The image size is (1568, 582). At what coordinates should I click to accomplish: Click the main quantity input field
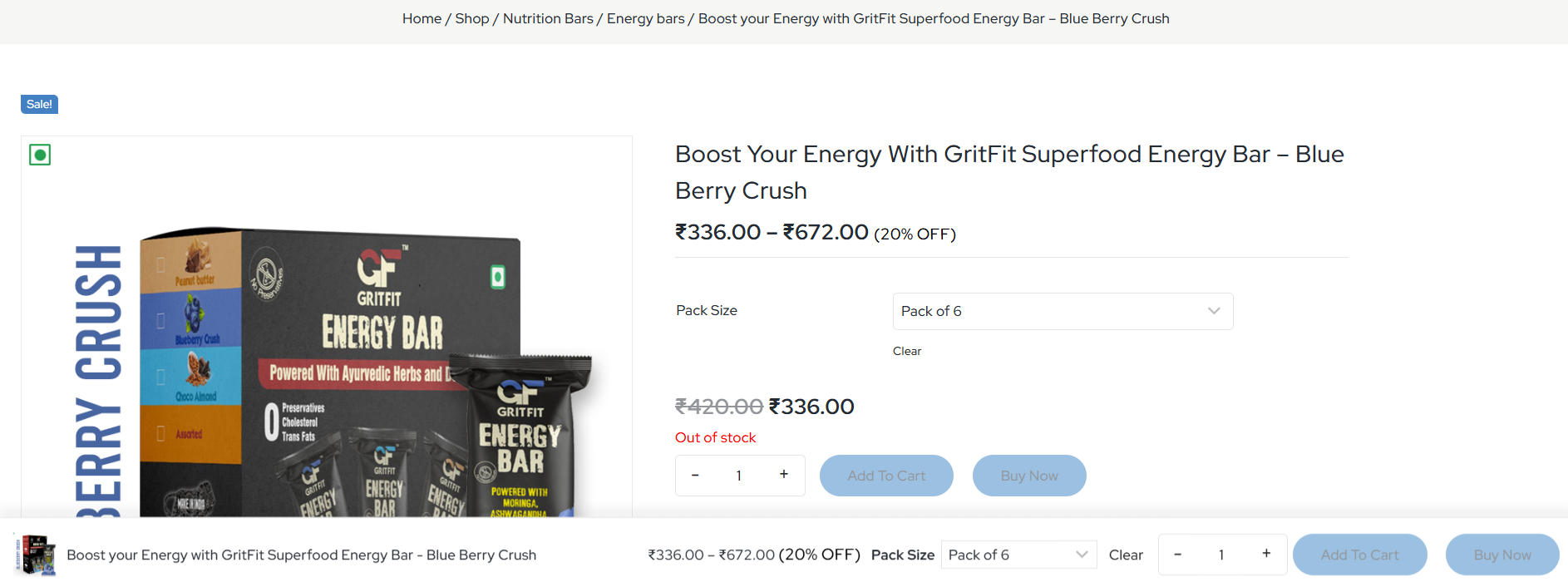(739, 476)
